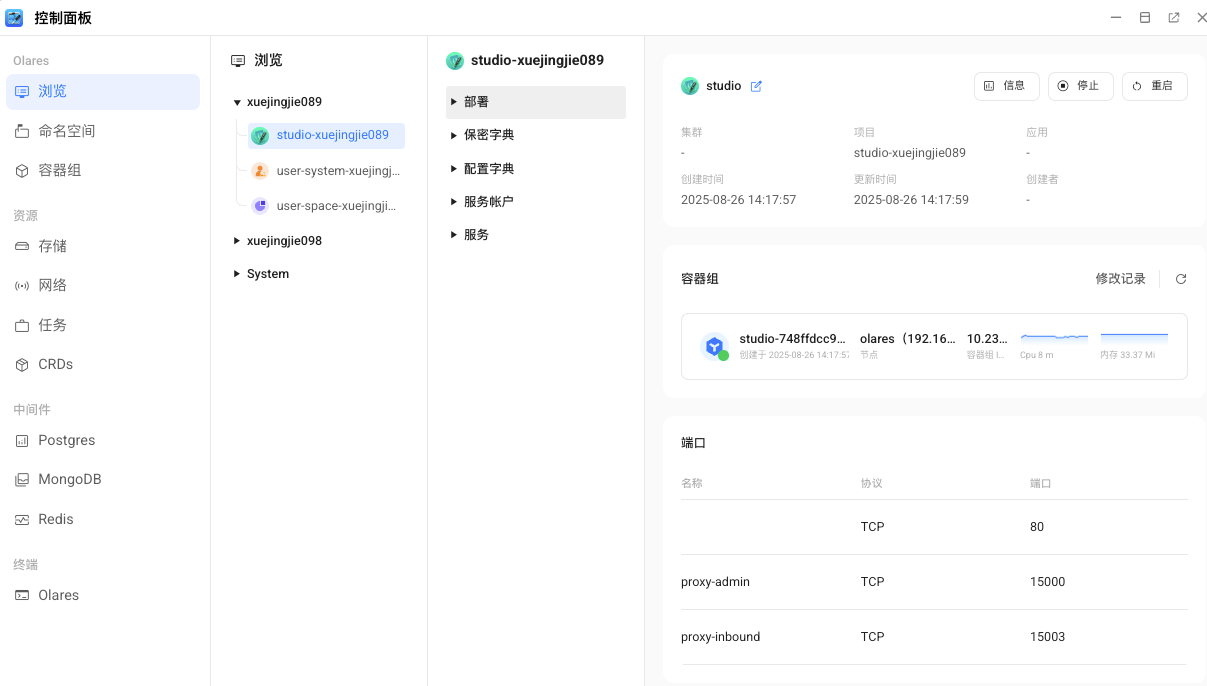Expand the System tree node

pos(237,274)
